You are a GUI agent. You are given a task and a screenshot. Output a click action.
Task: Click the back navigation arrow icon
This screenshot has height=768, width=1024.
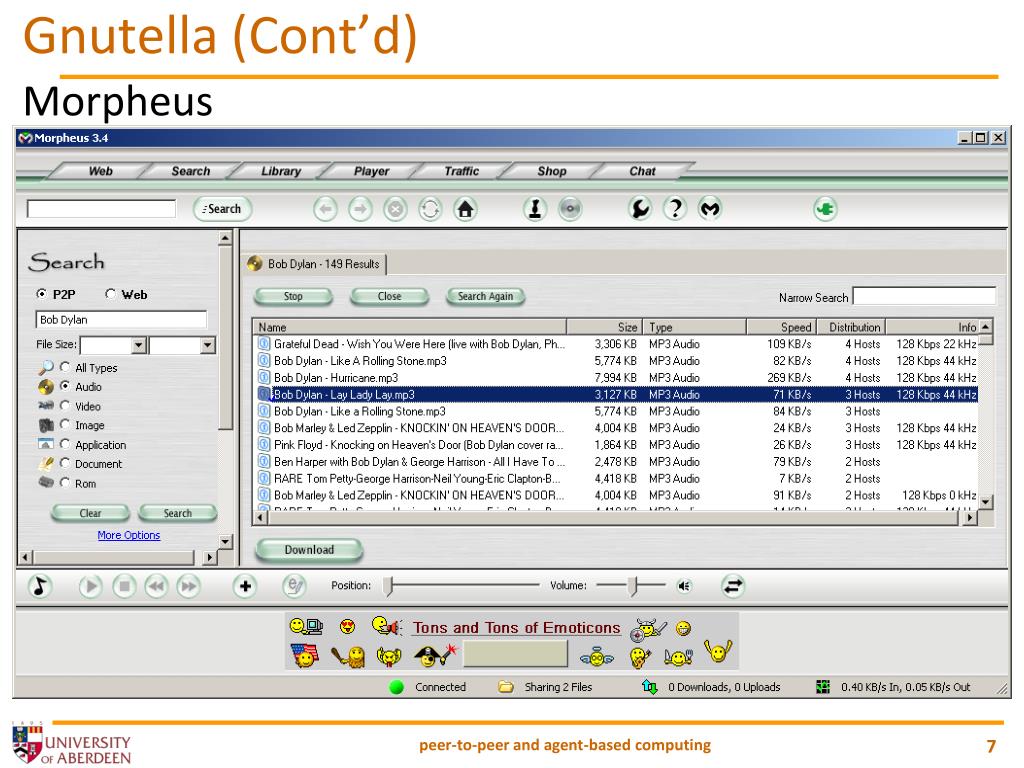(x=326, y=210)
